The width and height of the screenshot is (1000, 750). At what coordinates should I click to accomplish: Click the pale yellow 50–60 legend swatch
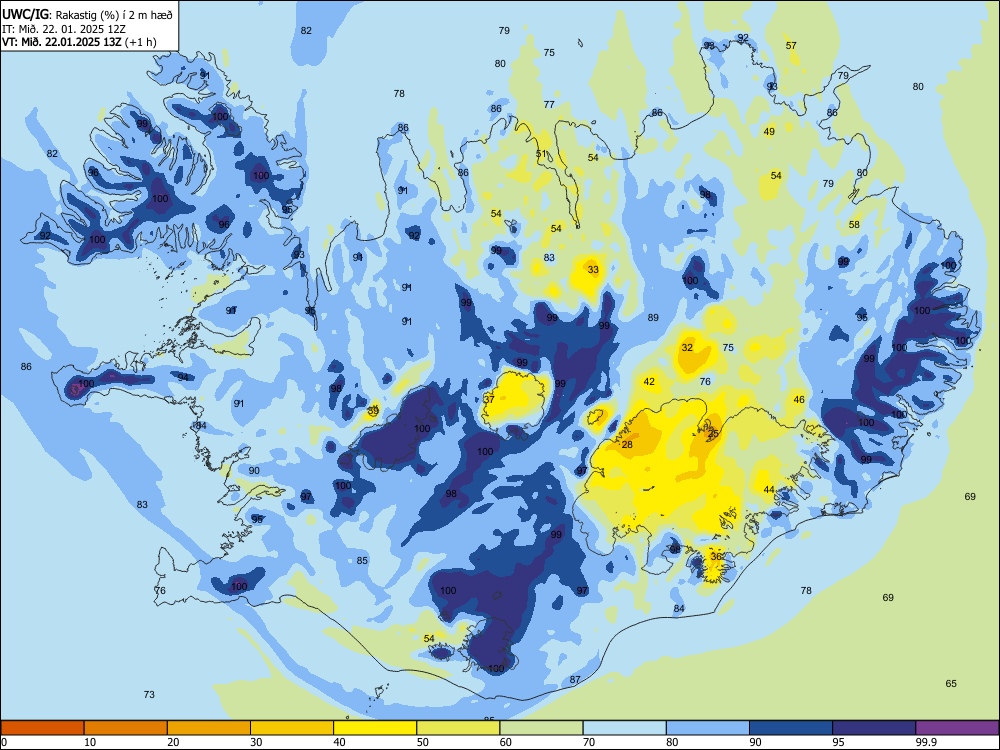click(x=458, y=728)
